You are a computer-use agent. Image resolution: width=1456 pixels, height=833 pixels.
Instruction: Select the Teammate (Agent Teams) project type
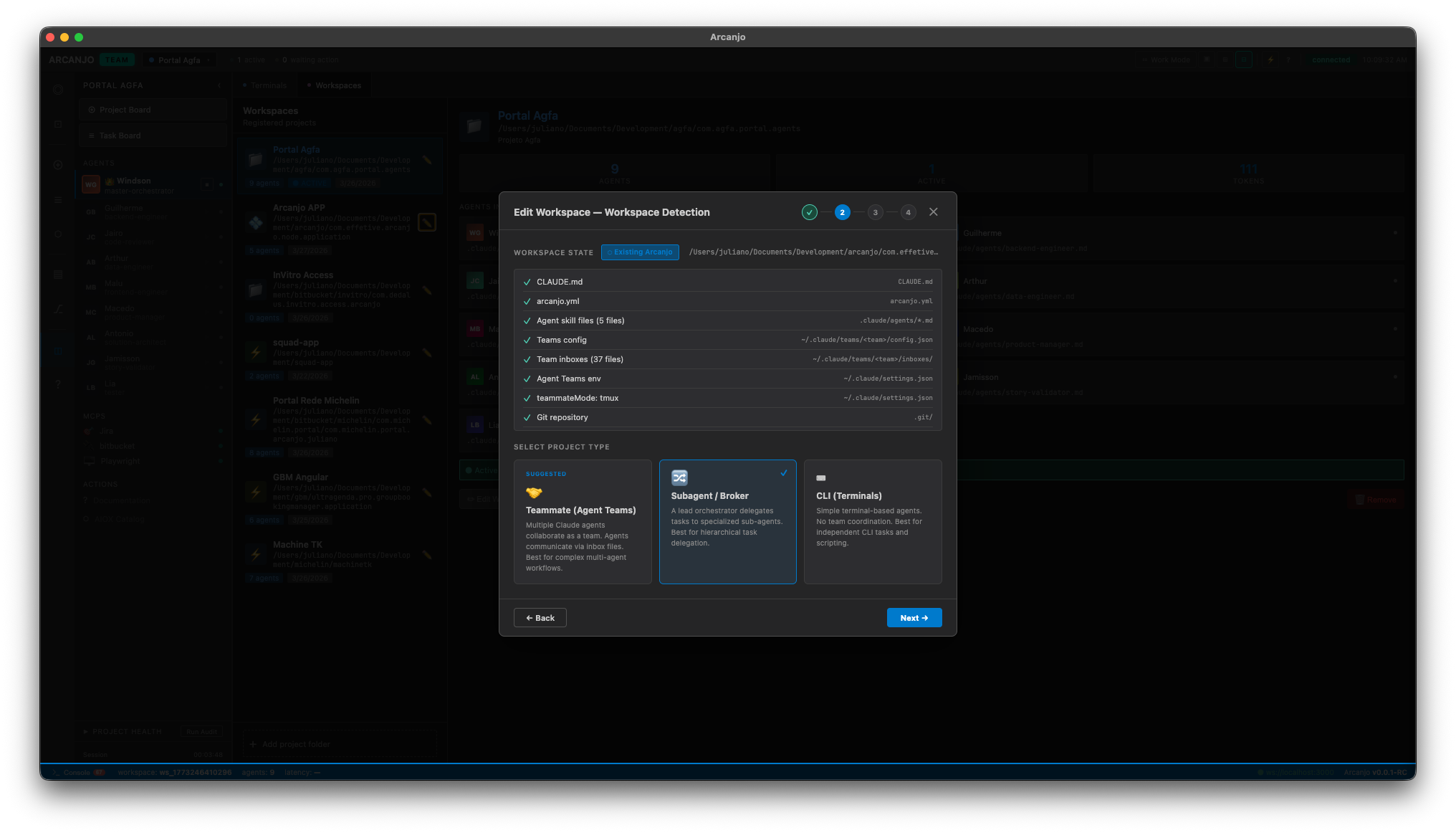[x=582, y=522]
